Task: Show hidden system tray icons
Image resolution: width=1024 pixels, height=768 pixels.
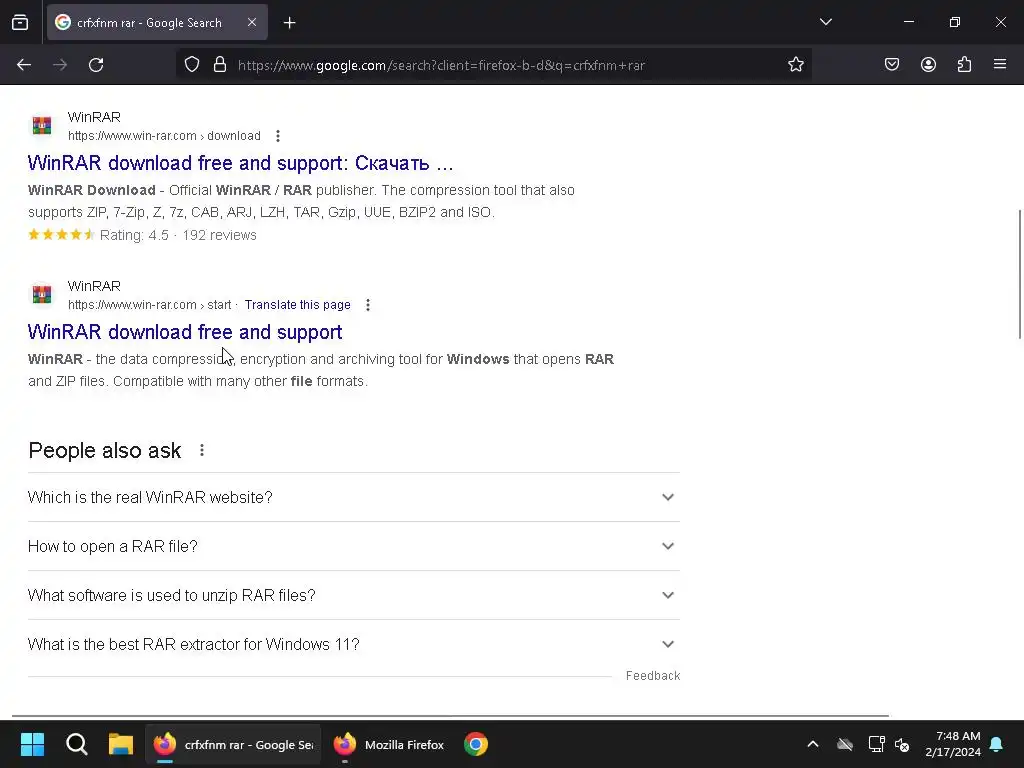Action: pos(812,744)
